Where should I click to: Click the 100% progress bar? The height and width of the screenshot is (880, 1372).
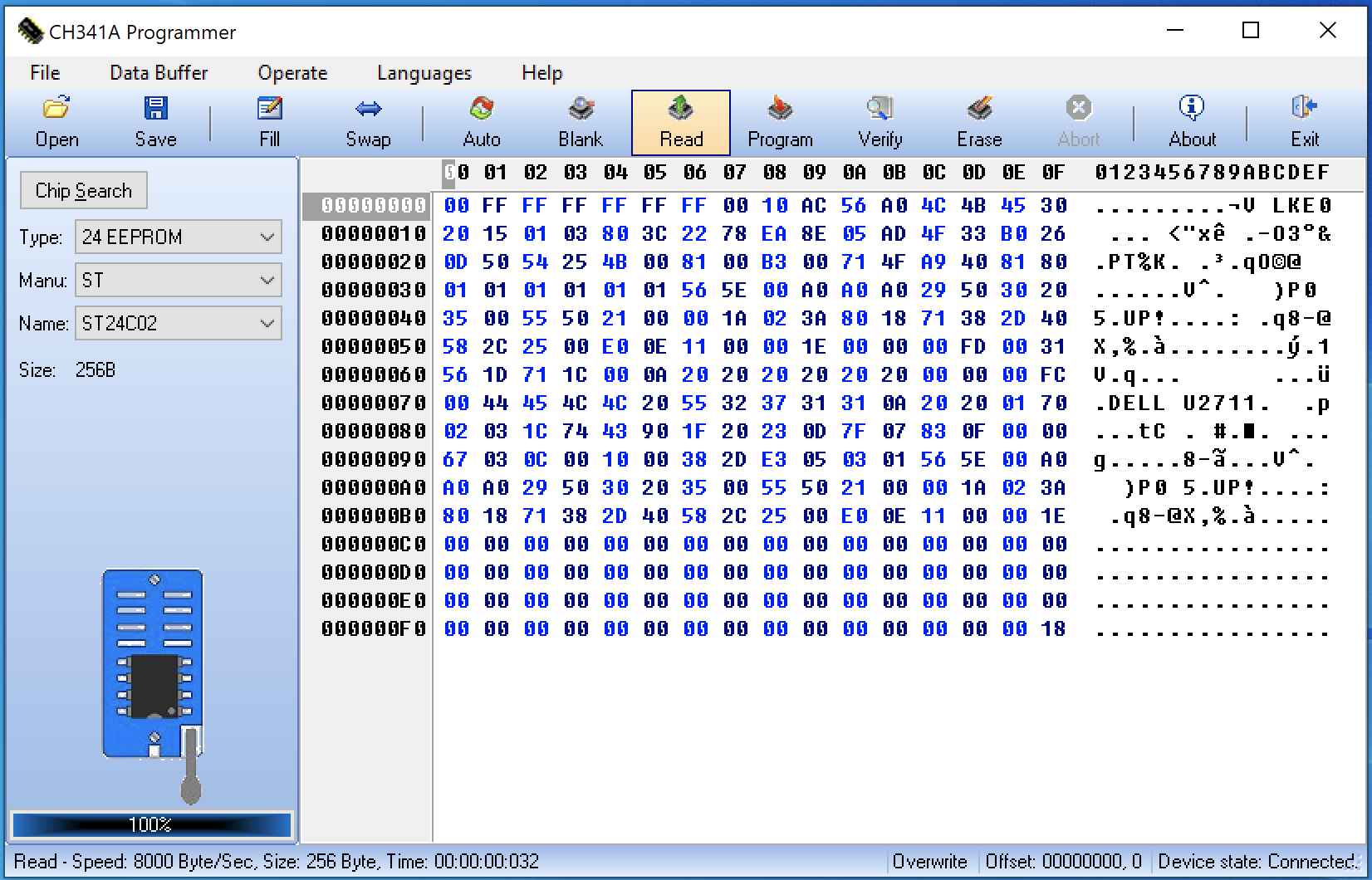click(151, 824)
